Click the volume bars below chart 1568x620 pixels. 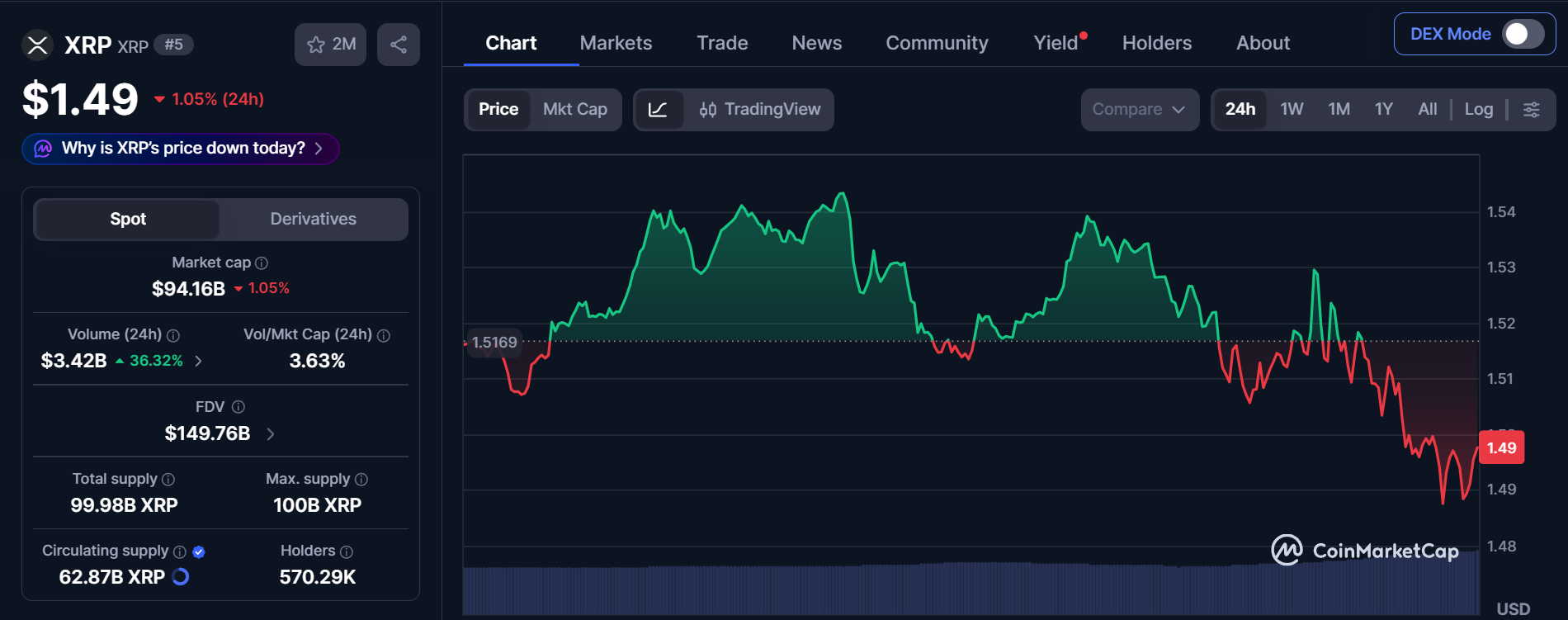[971, 589]
